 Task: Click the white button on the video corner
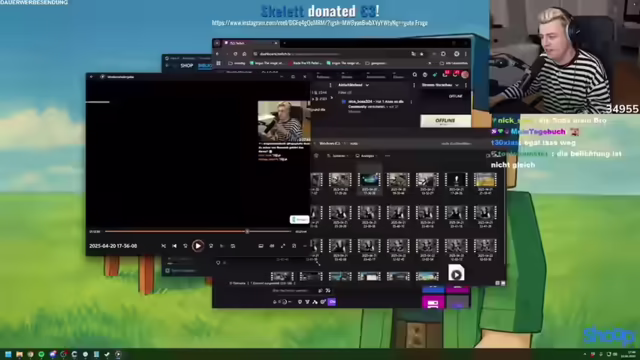pyautogui.click(x=299, y=220)
